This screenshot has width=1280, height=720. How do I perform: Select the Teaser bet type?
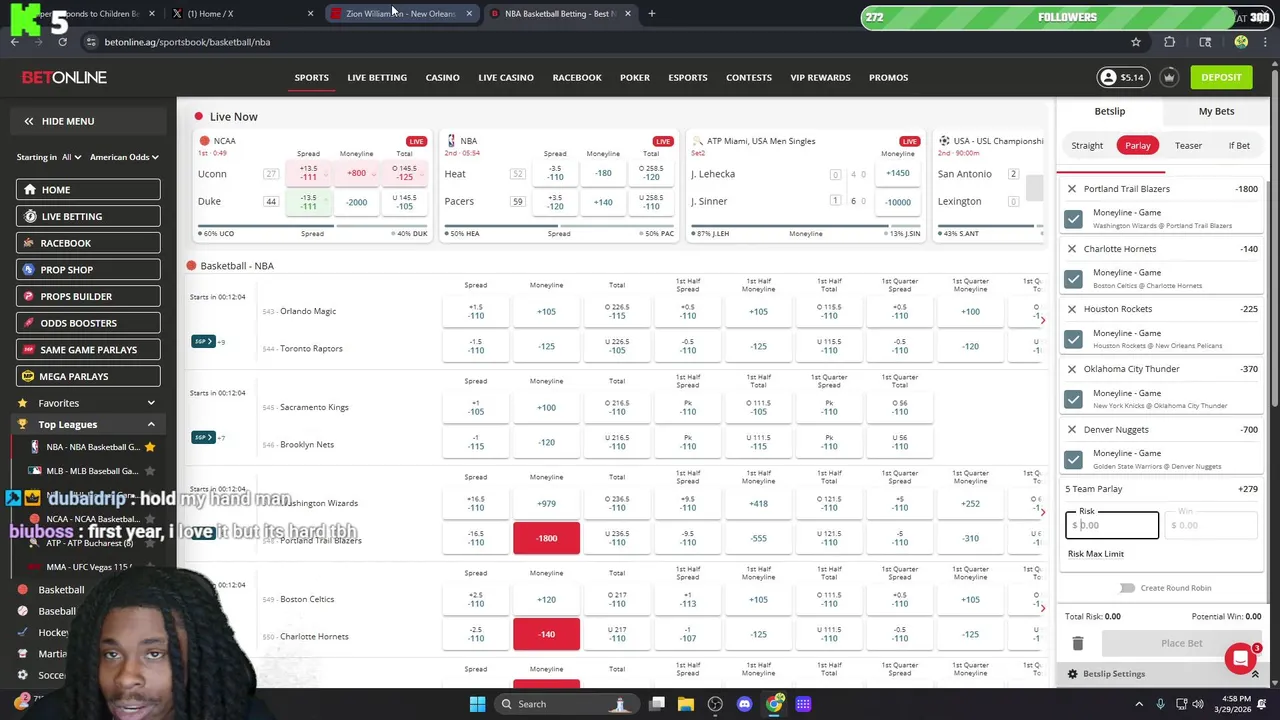(x=1188, y=146)
